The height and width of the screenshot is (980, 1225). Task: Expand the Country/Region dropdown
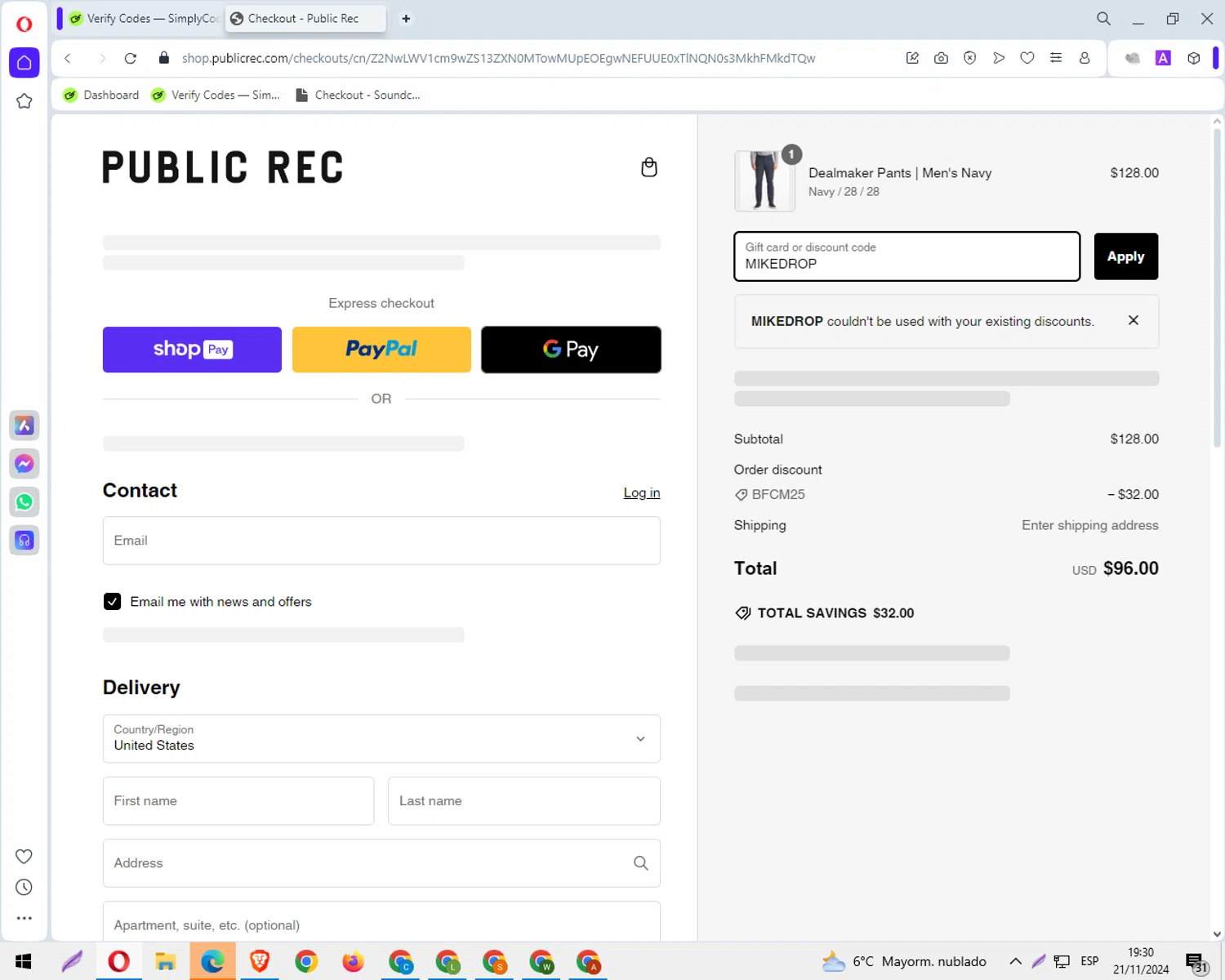[x=381, y=739]
